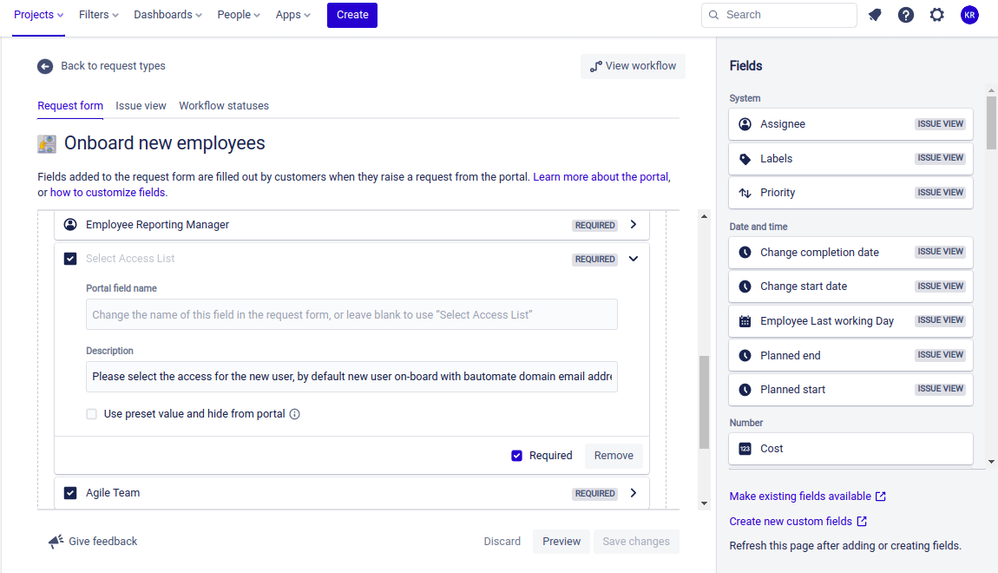Enable Use preset value and hide from portal
Image resolution: width=998 pixels, height=573 pixels.
92,414
